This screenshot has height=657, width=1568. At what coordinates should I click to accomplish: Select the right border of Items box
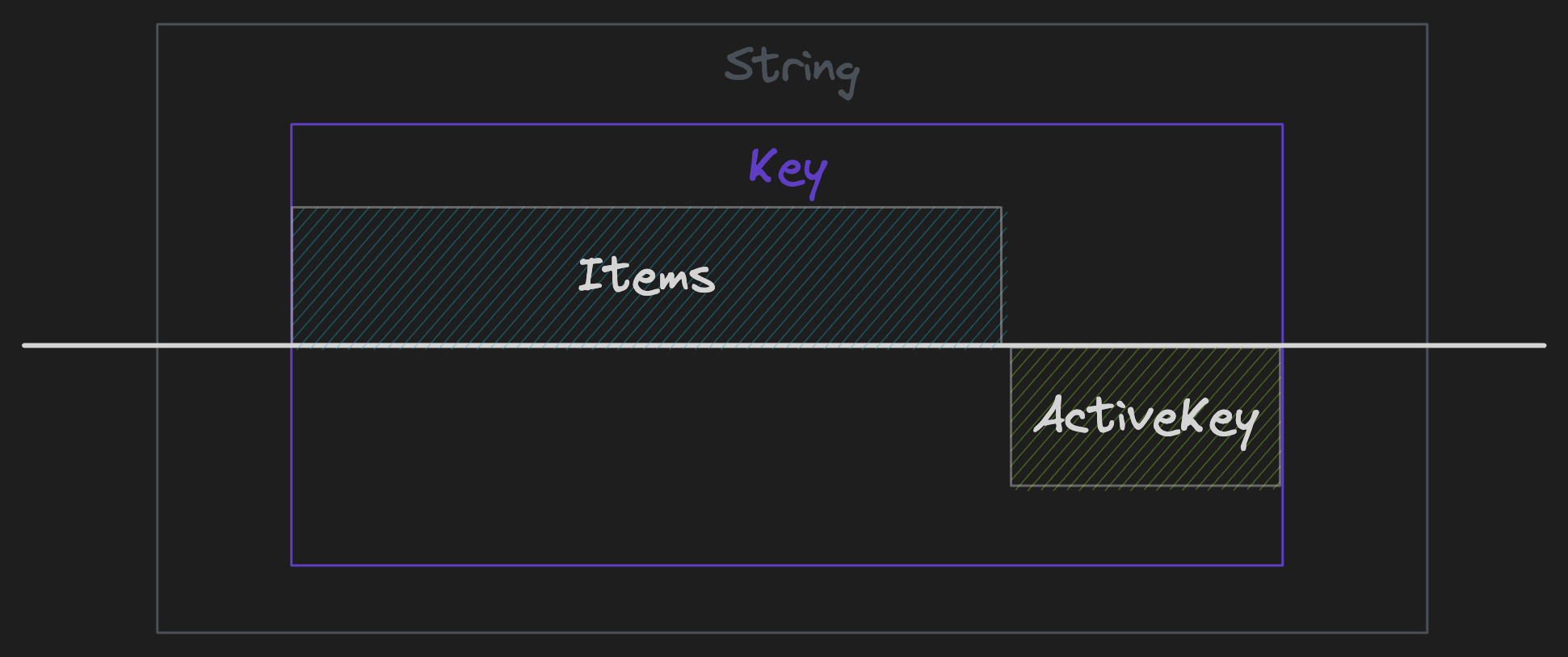(x=1002, y=276)
